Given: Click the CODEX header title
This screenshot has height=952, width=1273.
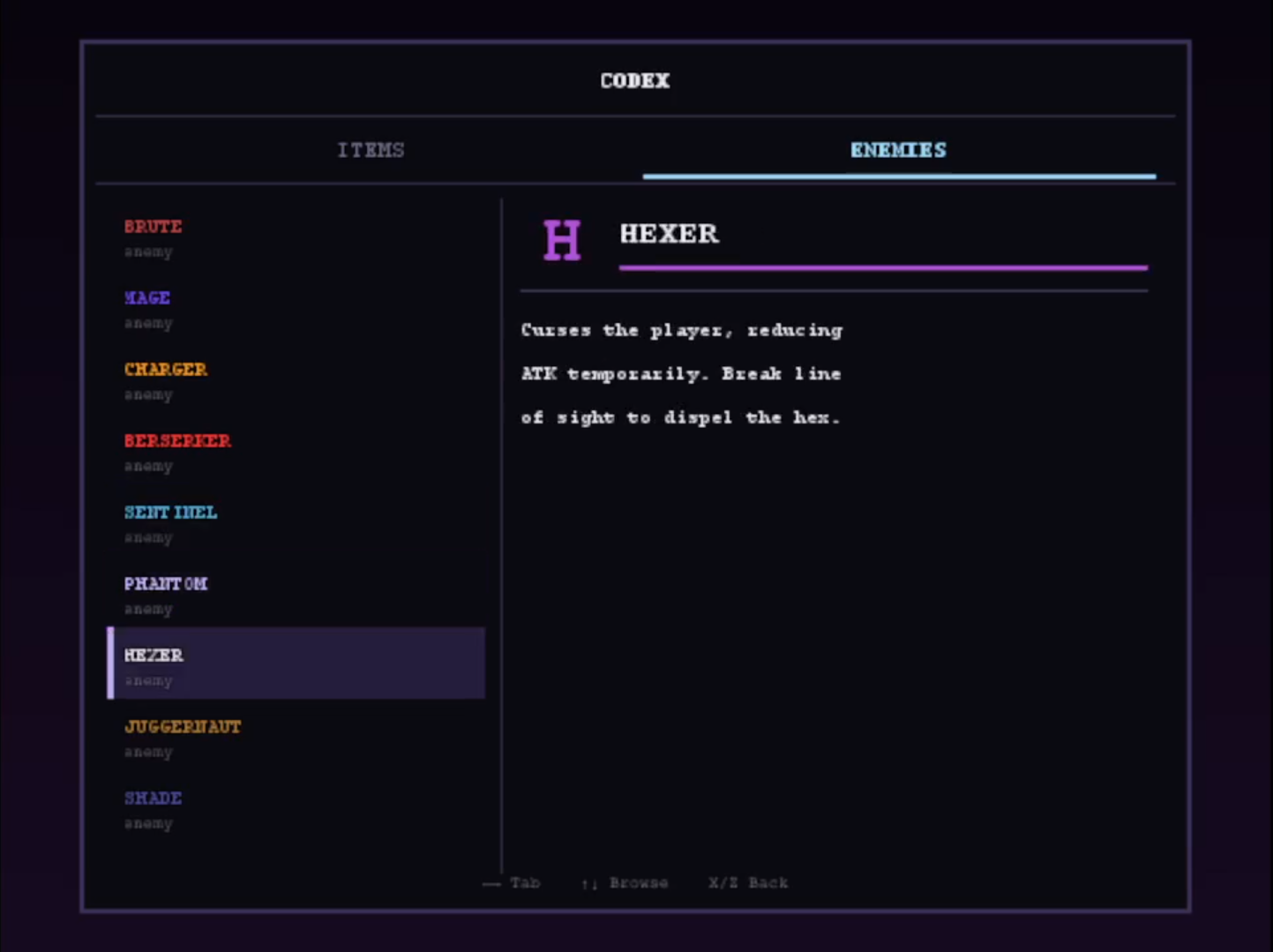Looking at the screenshot, I should [635, 80].
